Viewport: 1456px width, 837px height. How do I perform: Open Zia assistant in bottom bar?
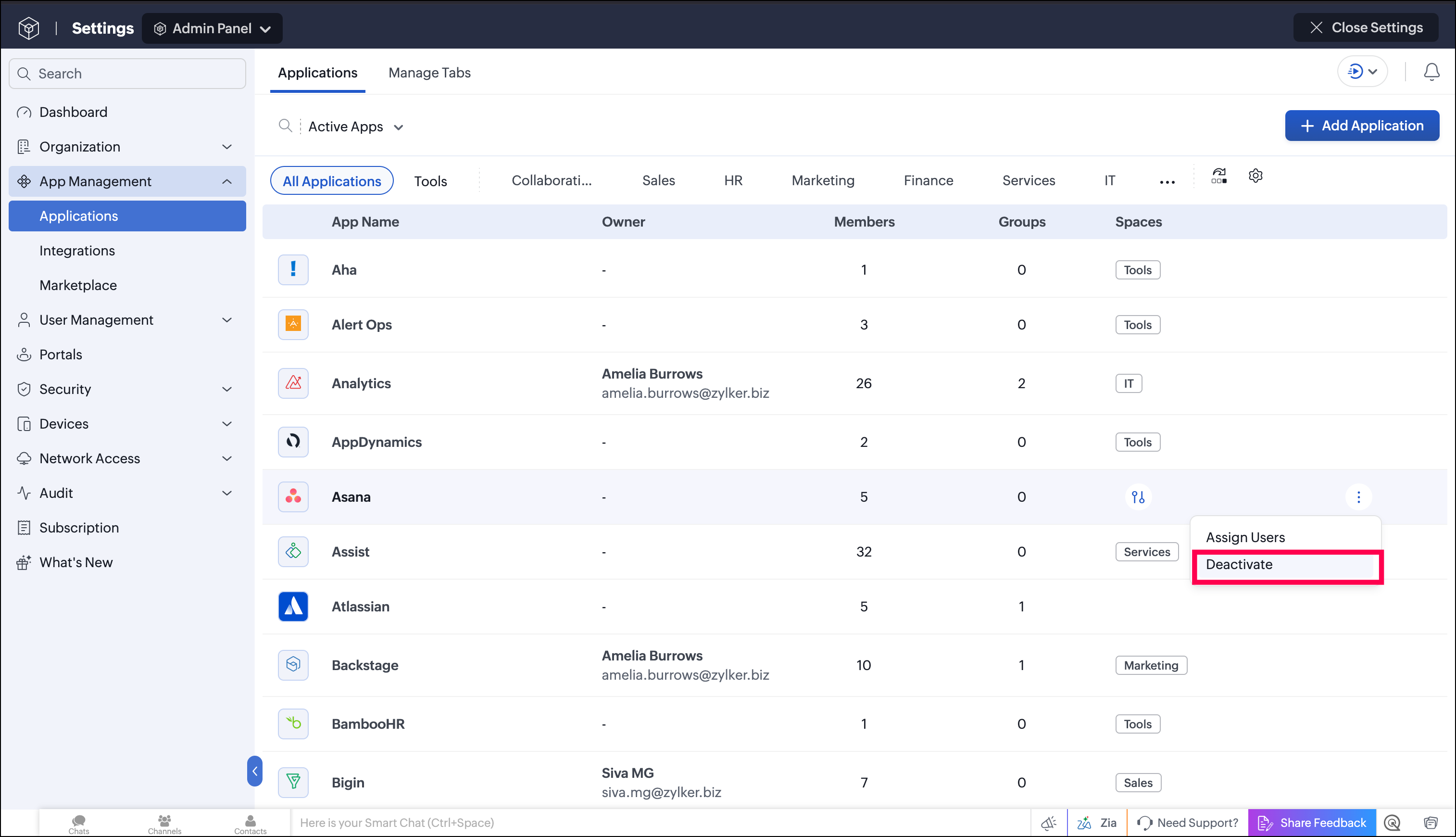click(1097, 823)
